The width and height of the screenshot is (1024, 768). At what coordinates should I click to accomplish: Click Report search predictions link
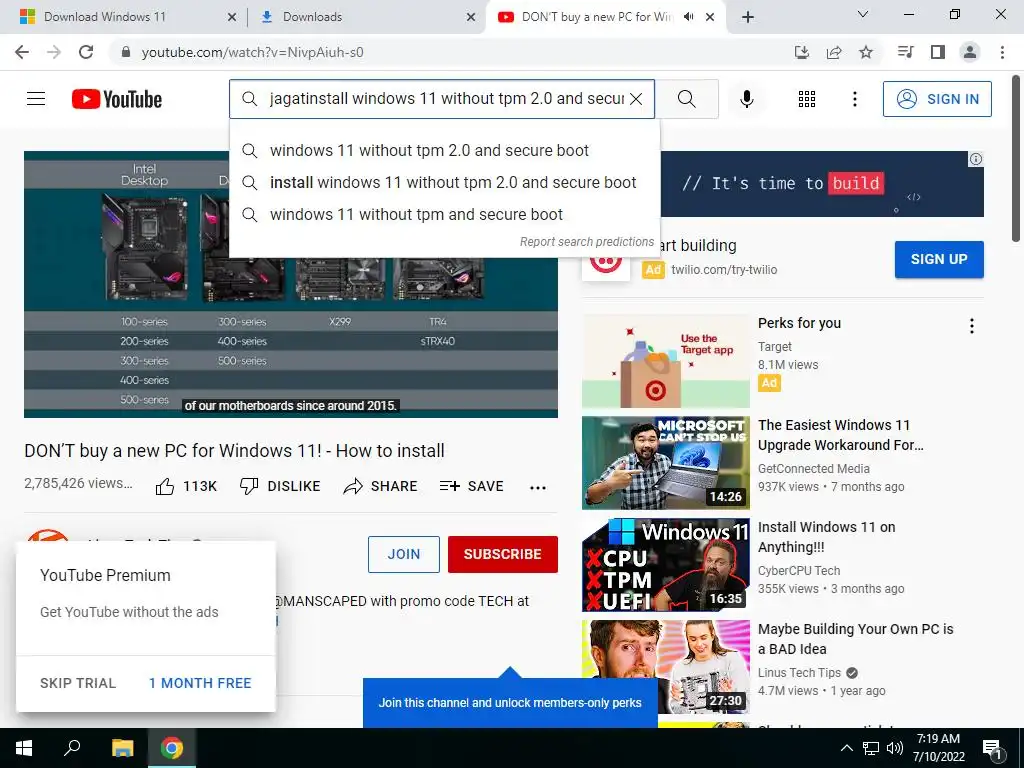(x=586, y=242)
